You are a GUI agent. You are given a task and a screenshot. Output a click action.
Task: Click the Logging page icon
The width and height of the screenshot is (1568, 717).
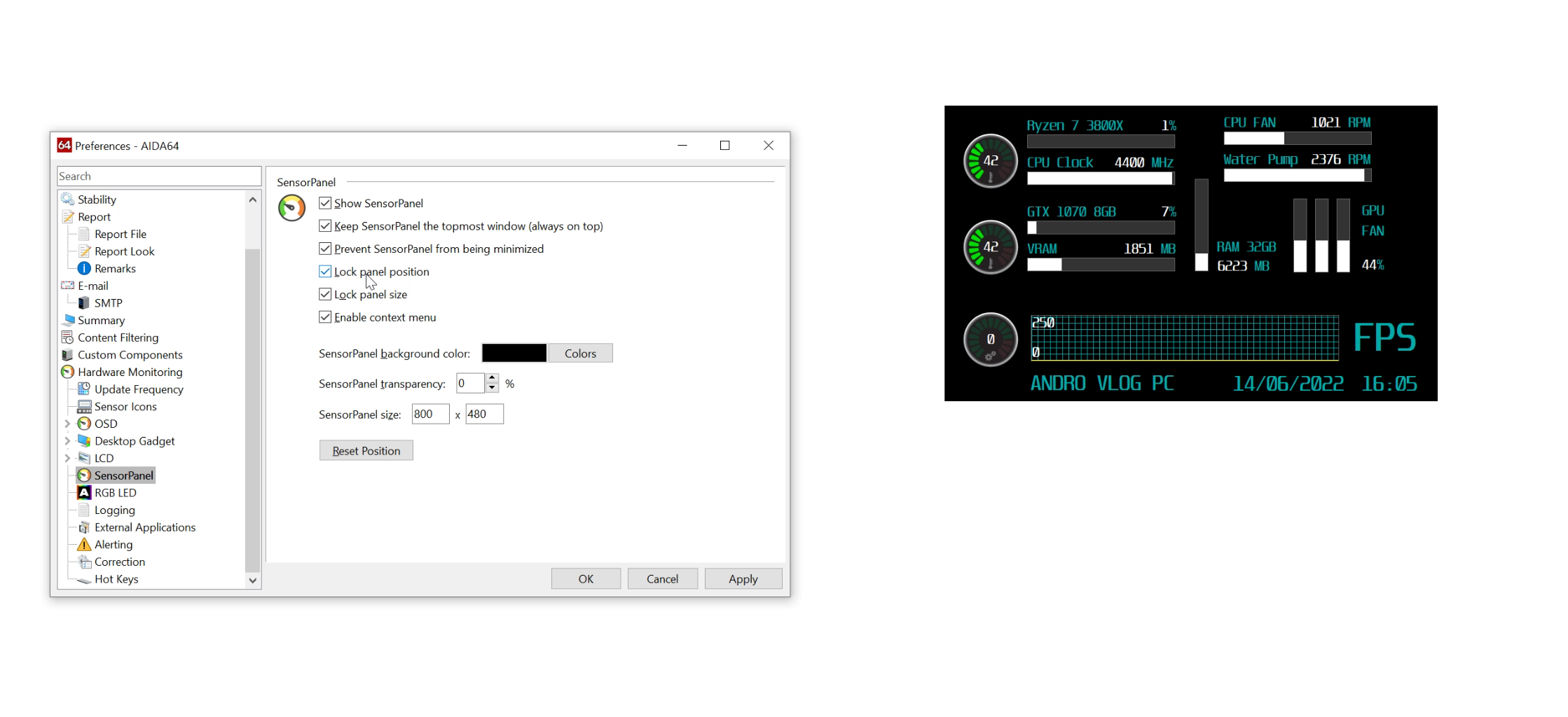tap(84, 510)
